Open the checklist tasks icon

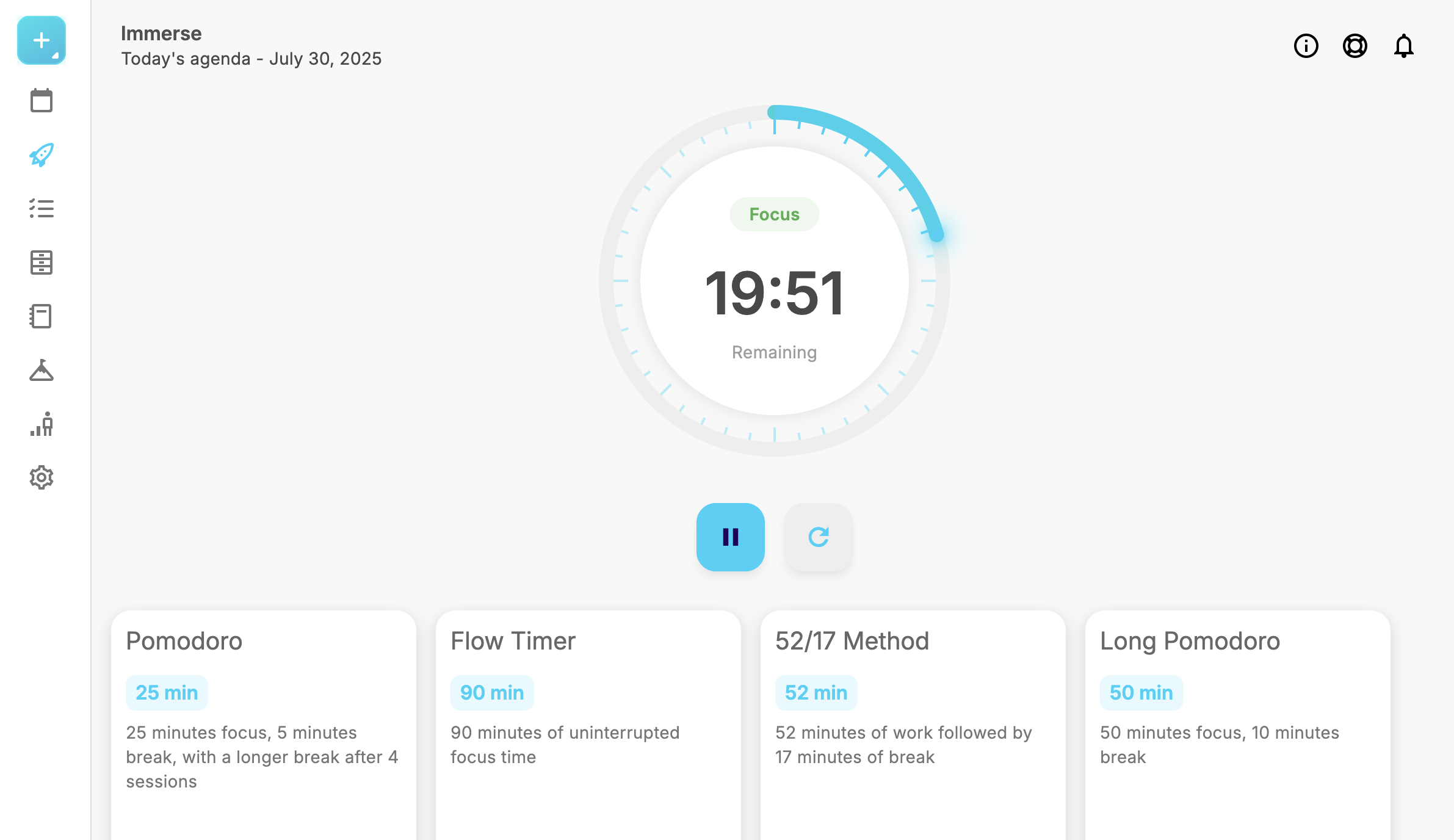[42, 209]
